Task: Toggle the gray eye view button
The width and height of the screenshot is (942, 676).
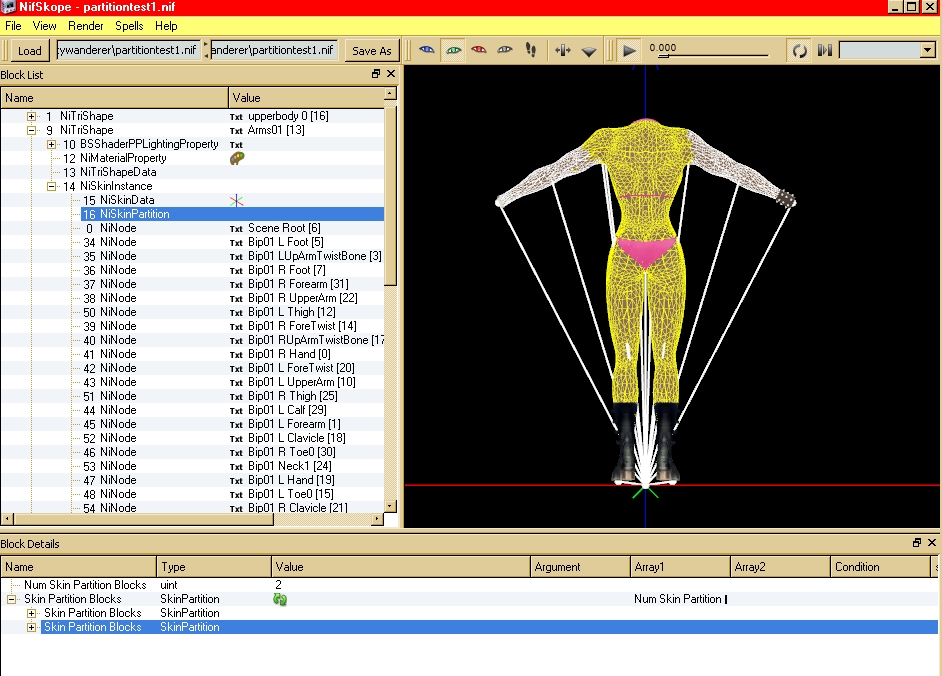Action: pos(505,50)
